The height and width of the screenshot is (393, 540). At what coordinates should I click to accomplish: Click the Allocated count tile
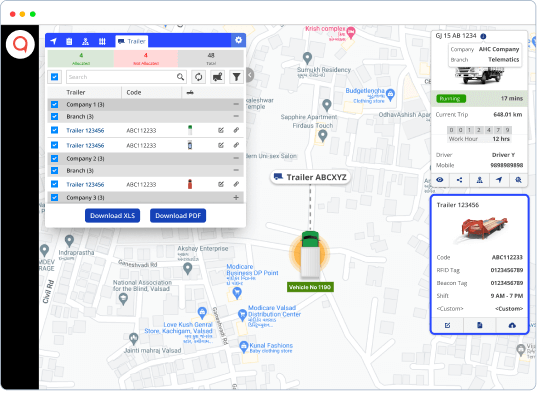pyautogui.click(x=81, y=59)
